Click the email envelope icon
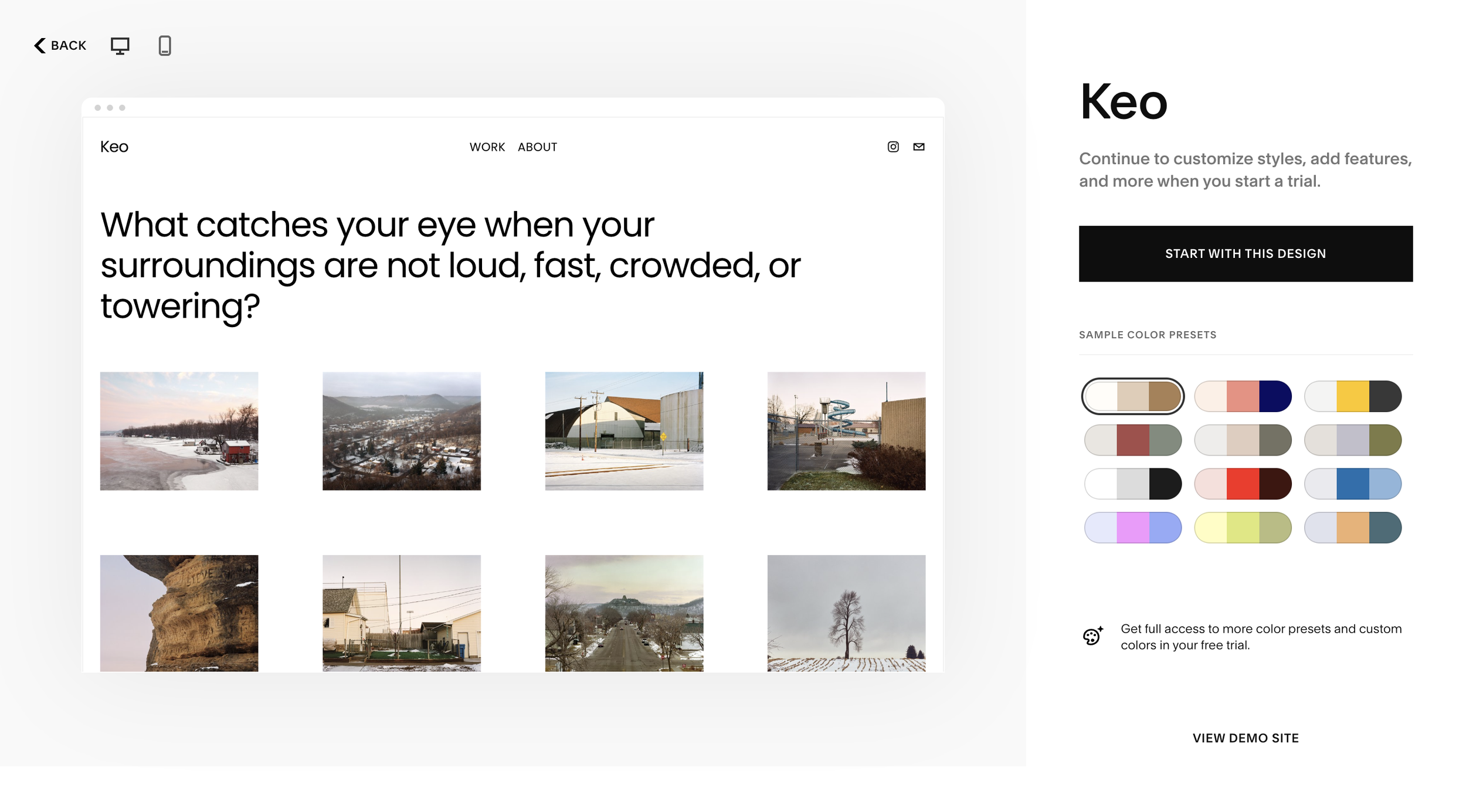Image resolution: width=1466 pixels, height=812 pixels. (x=918, y=147)
